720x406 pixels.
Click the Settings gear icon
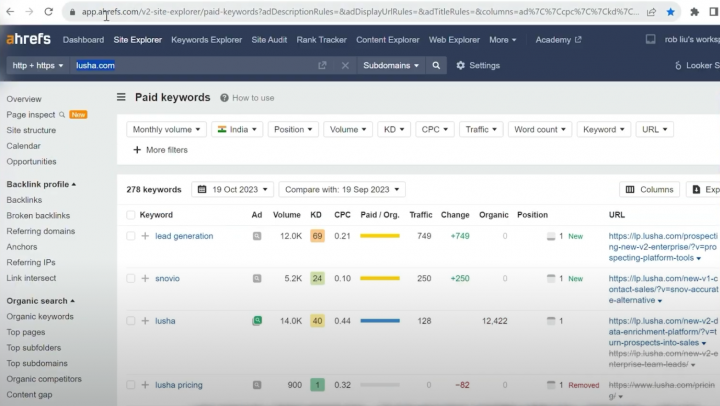coord(461,65)
